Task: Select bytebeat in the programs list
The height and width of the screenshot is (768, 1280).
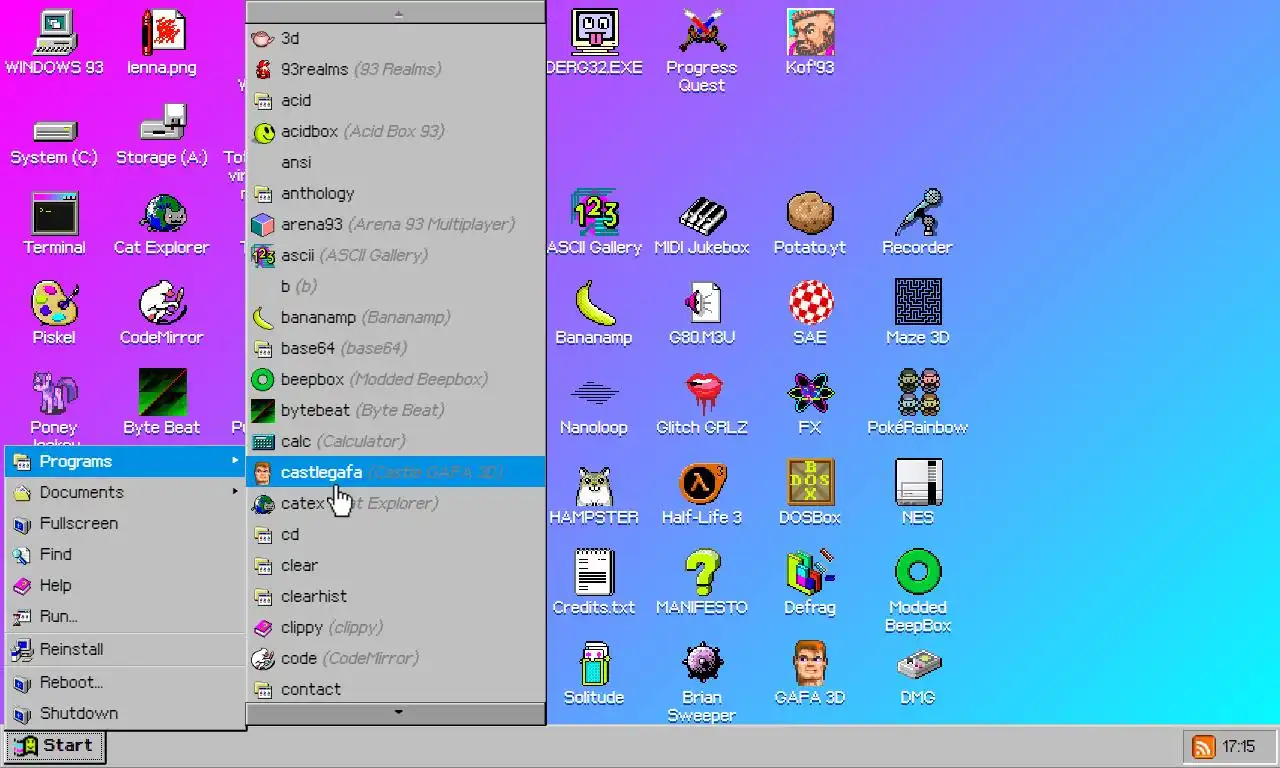Action: coord(395,410)
